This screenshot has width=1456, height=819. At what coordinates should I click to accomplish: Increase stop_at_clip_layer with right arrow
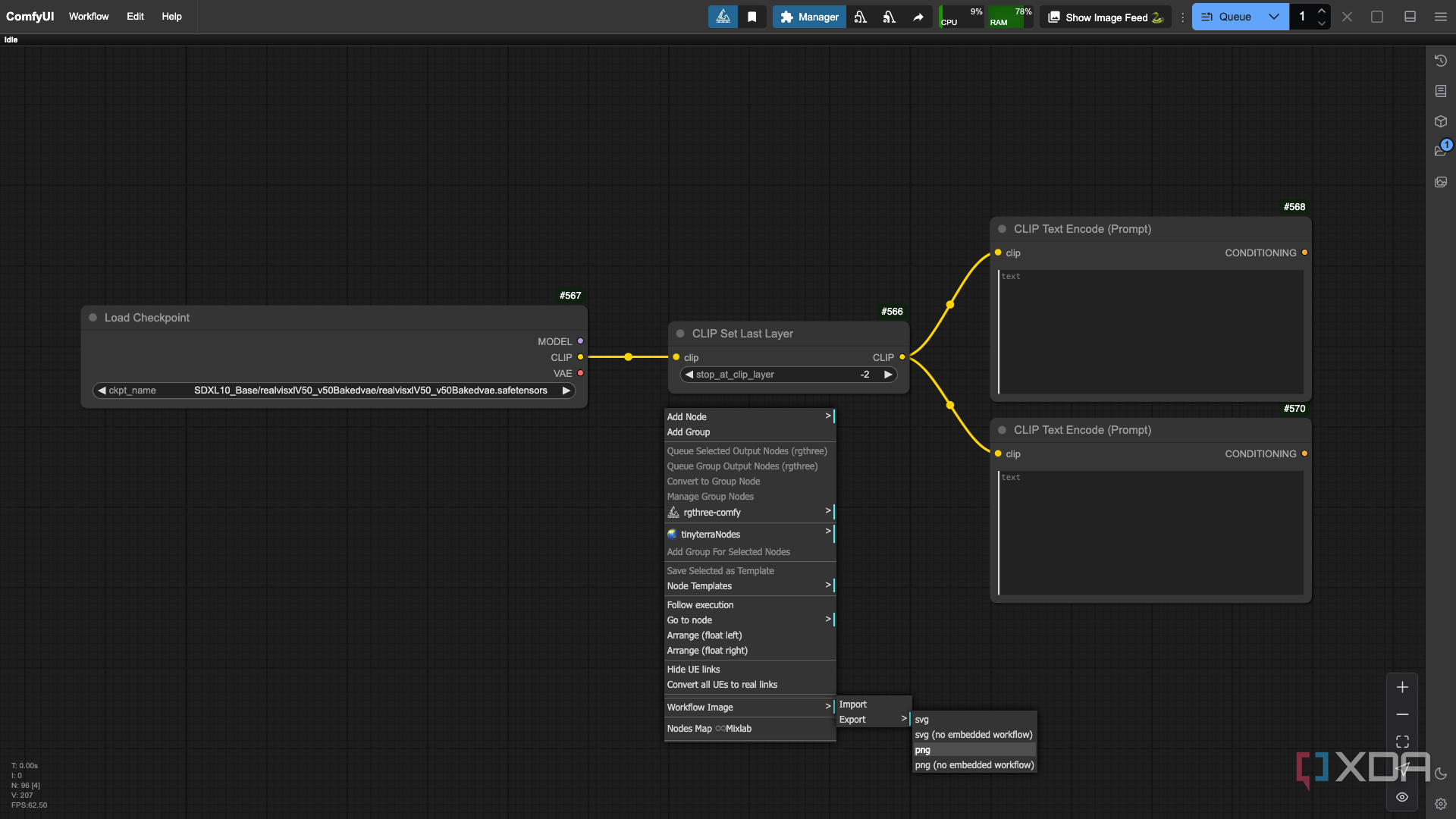[887, 375]
